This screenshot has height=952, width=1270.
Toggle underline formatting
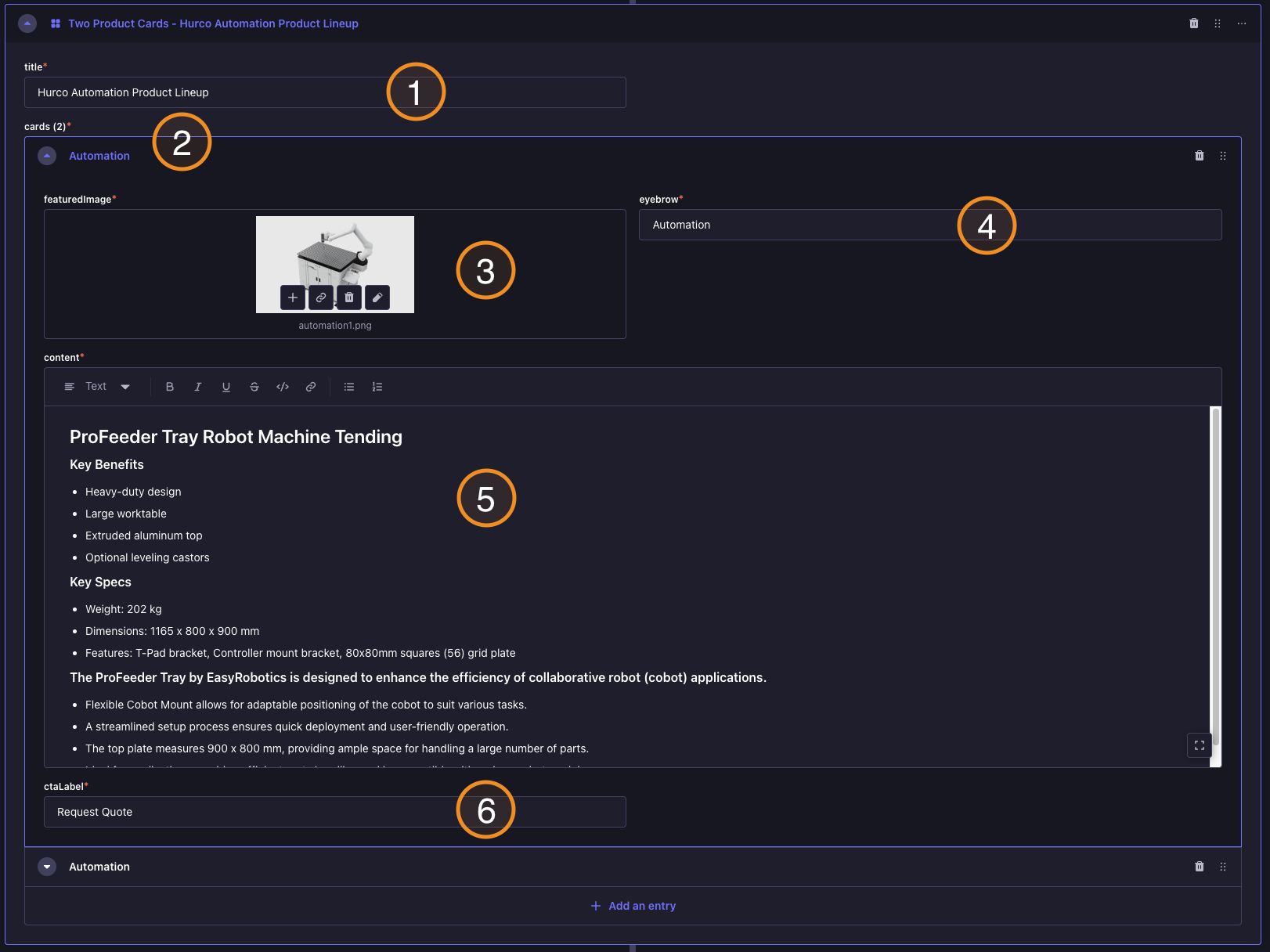(226, 387)
